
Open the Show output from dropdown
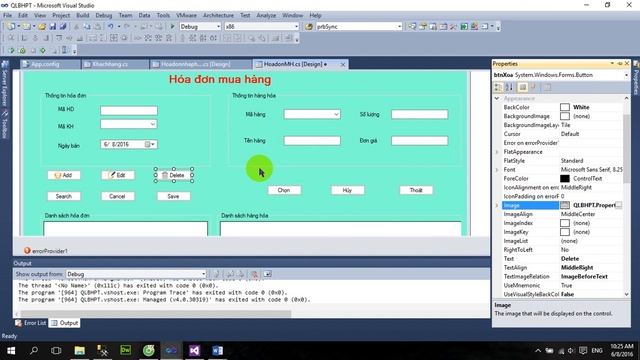pyautogui.click(x=203, y=274)
